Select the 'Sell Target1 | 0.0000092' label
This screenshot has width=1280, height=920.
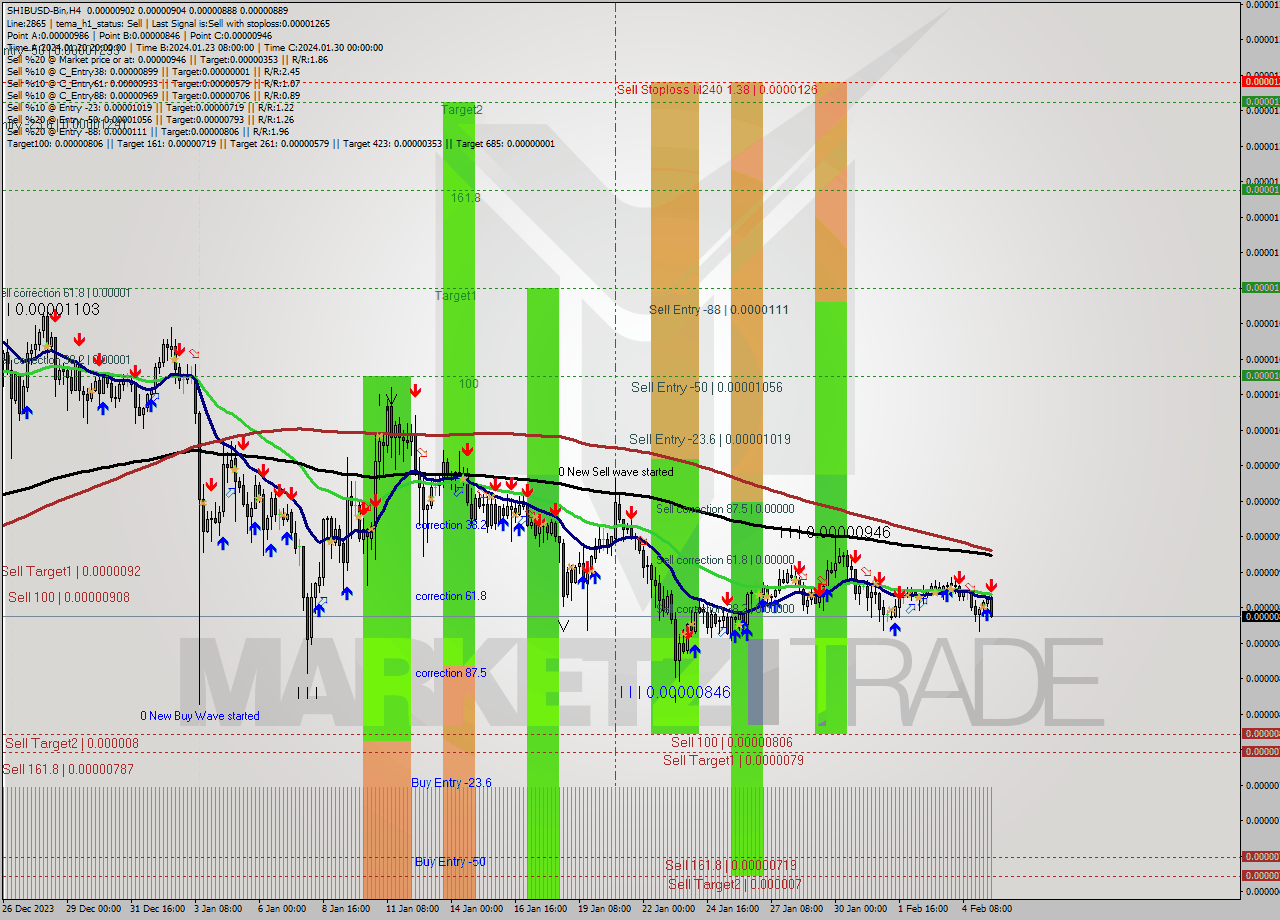tap(71, 571)
